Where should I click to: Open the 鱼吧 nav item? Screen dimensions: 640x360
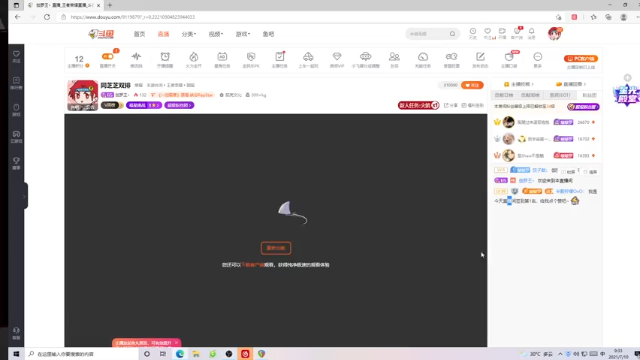(x=268, y=34)
